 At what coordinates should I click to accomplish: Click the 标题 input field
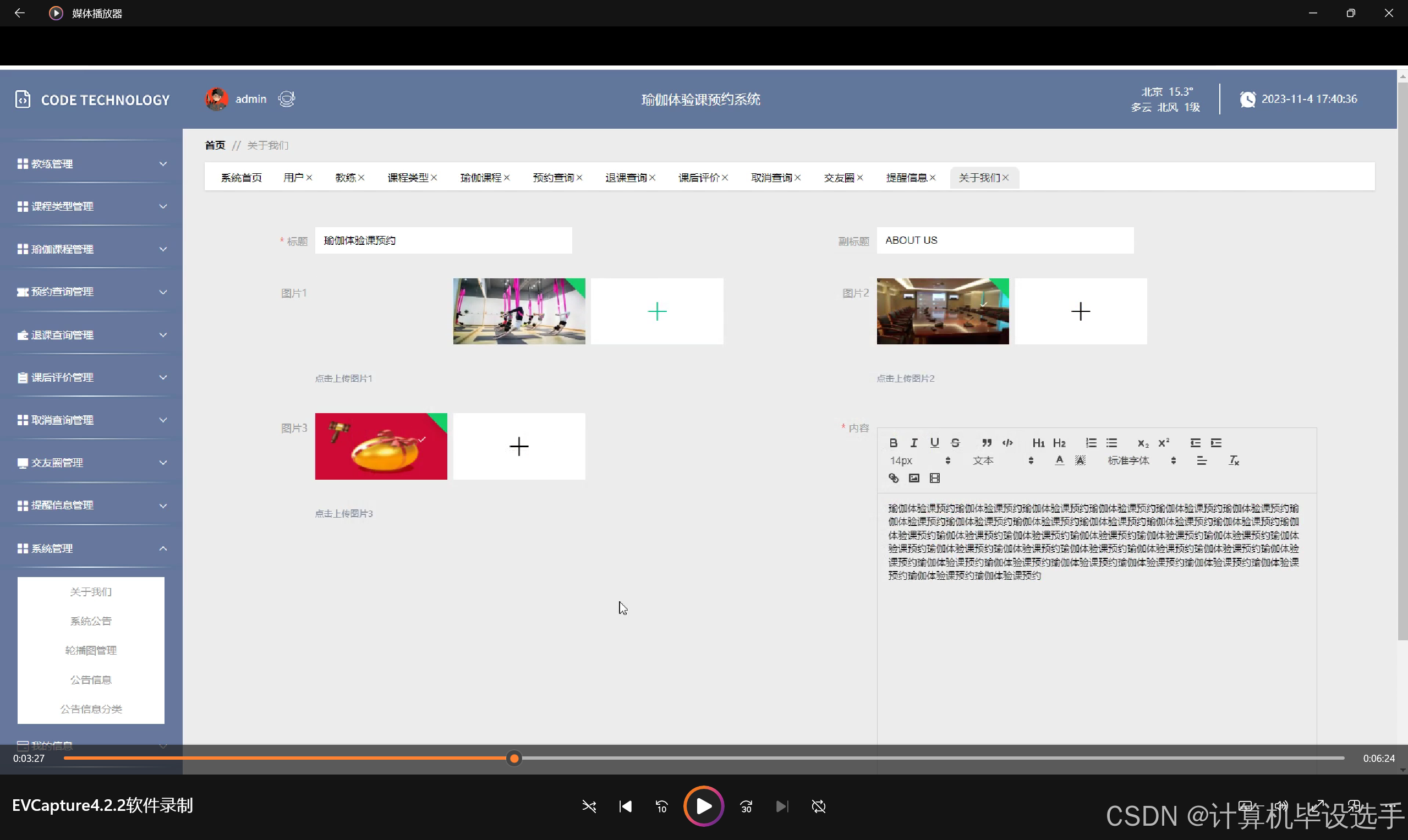[x=443, y=240]
